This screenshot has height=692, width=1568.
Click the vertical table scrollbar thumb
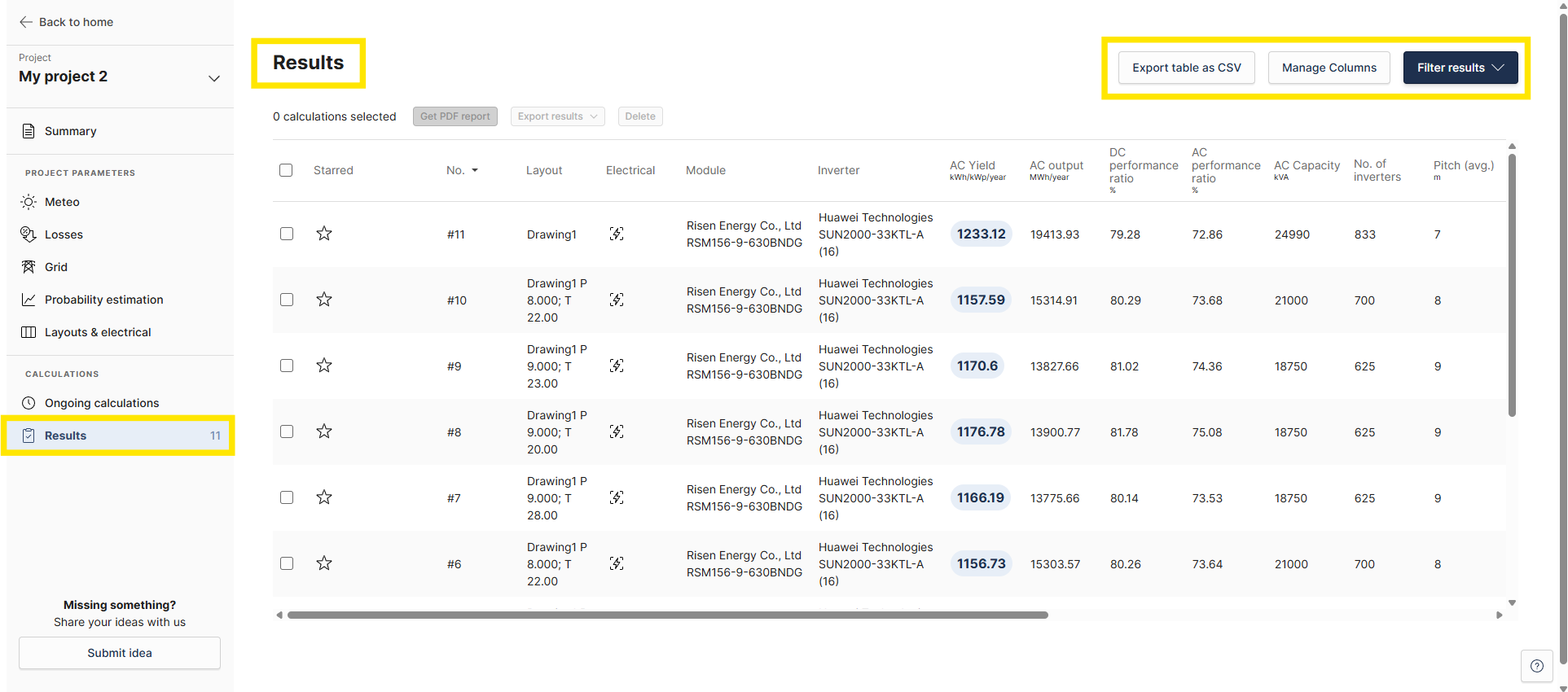[x=1512, y=285]
